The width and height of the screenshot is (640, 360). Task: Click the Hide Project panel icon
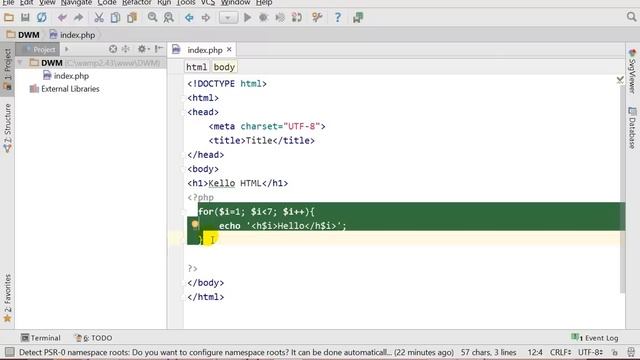[x=159, y=49]
